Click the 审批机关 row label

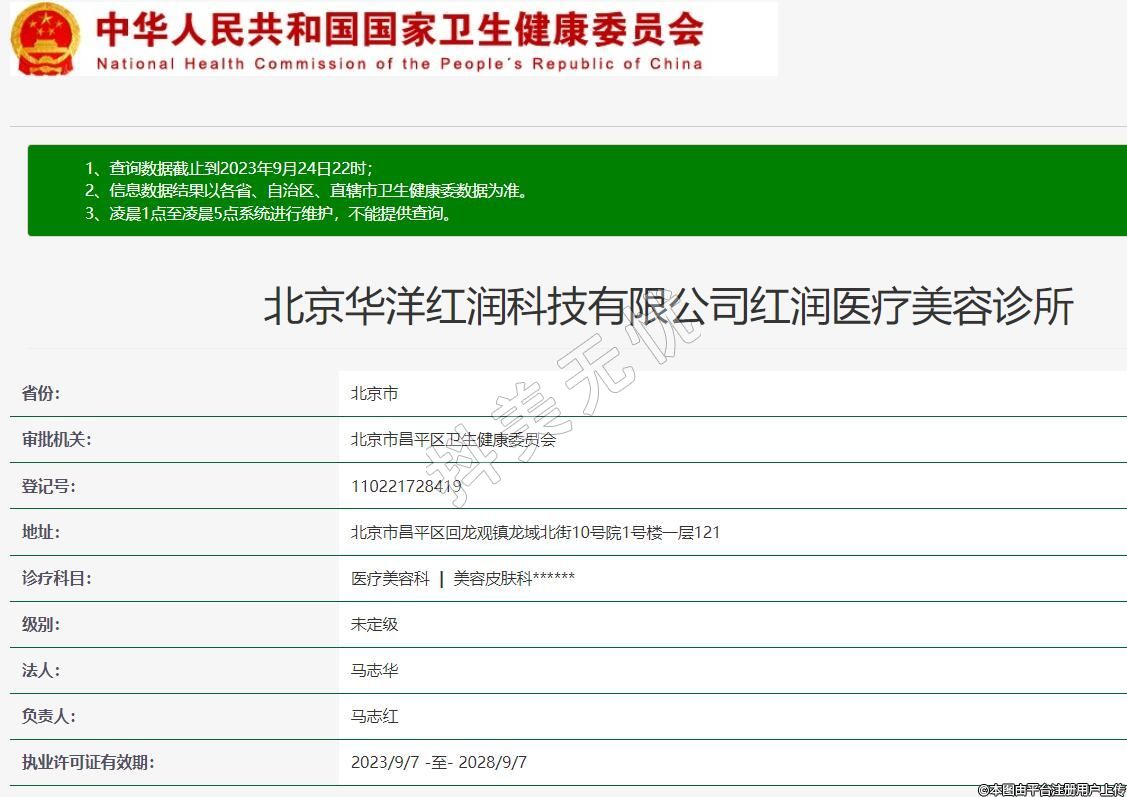(x=56, y=440)
